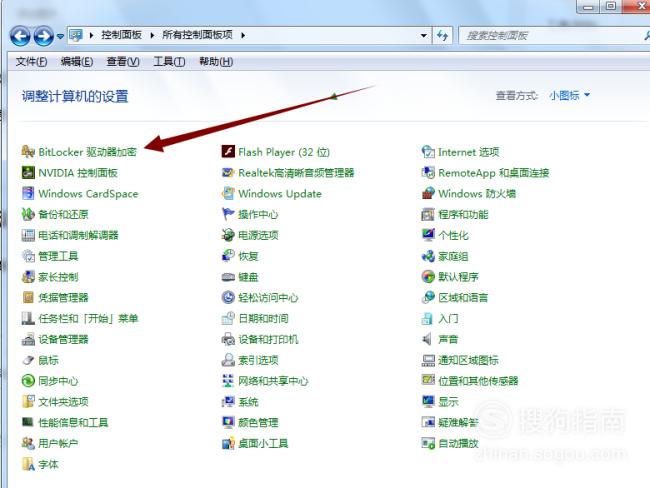650x488 pixels.
Task: Open the 编辑(E) menu
Action: pyautogui.click(x=77, y=62)
